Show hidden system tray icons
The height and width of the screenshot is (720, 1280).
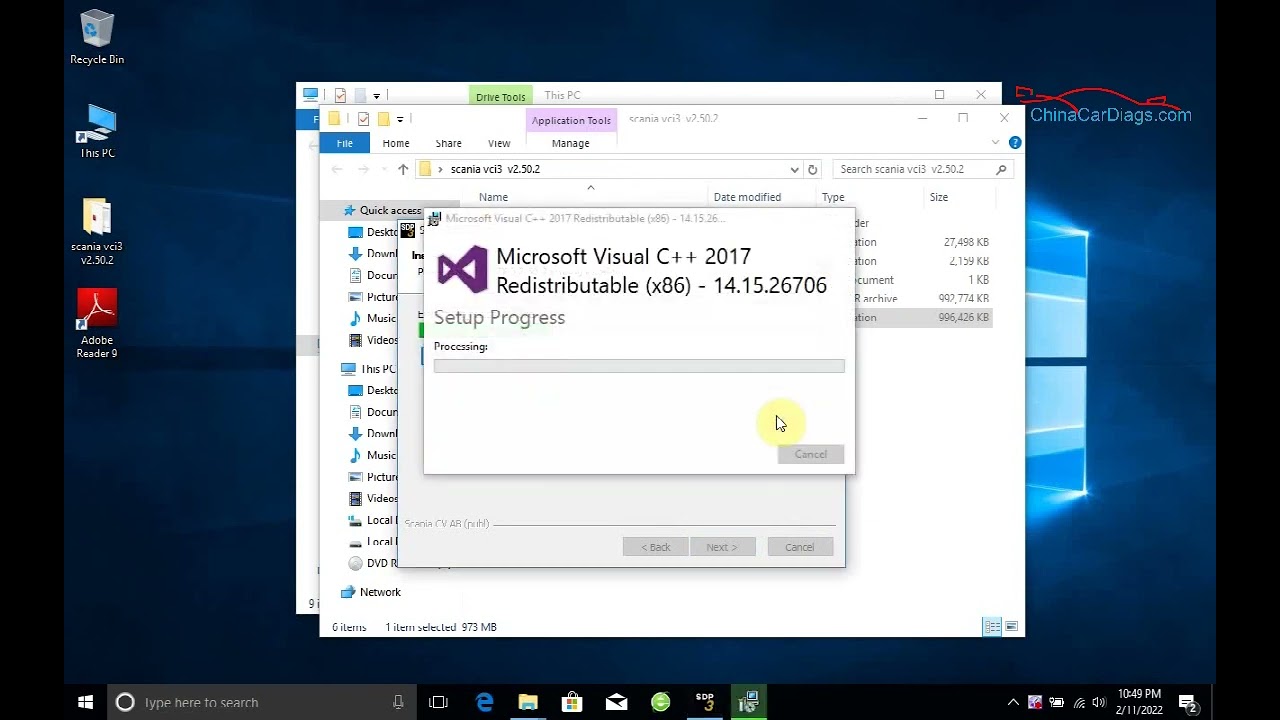[1013, 702]
